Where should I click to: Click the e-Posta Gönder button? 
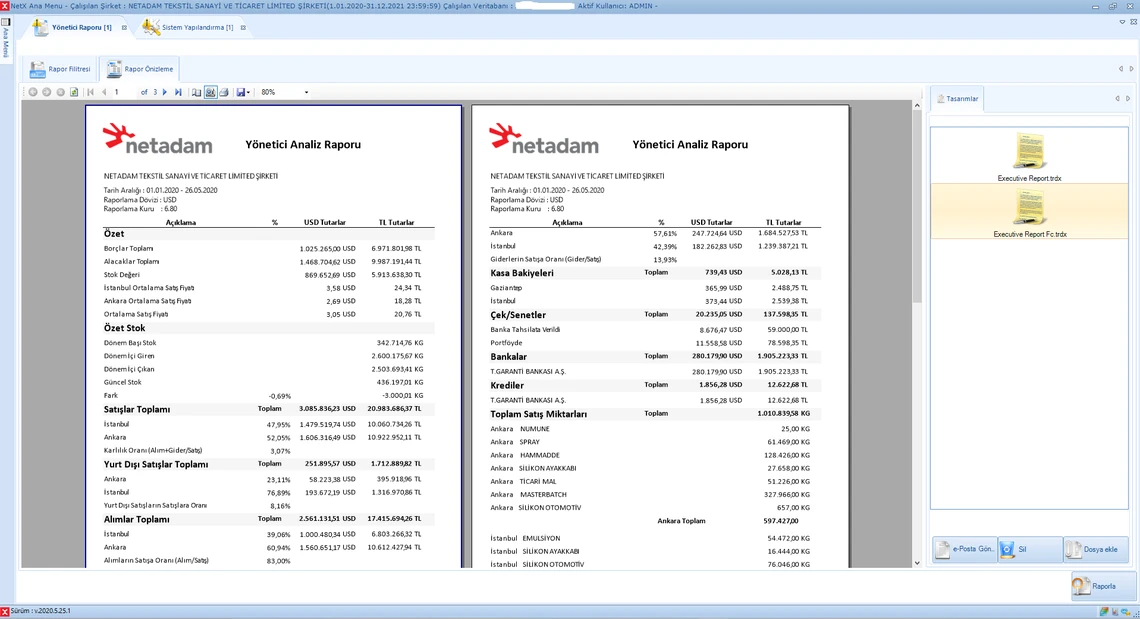click(964, 550)
